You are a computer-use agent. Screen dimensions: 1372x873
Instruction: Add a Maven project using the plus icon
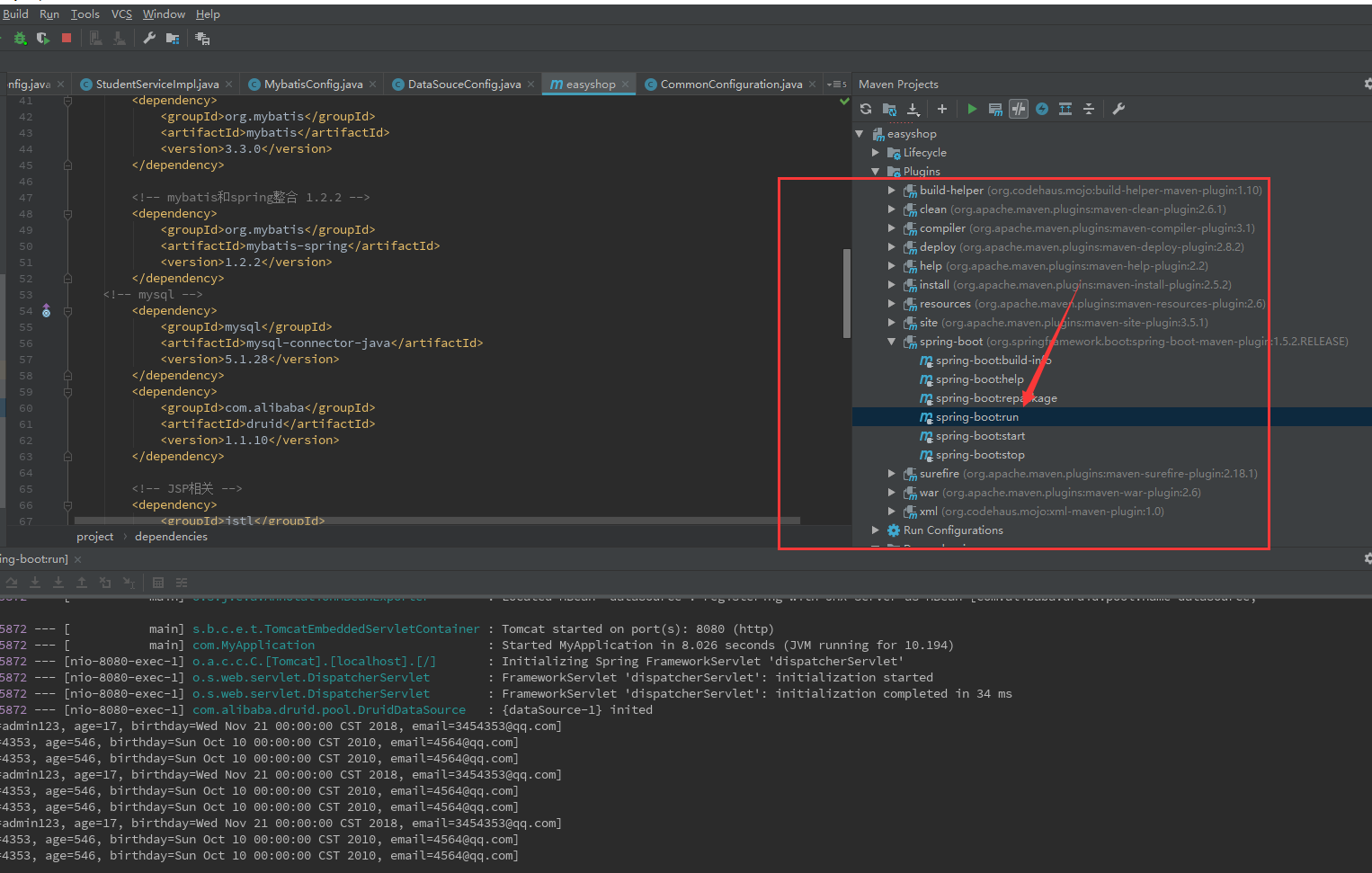coord(941,109)
